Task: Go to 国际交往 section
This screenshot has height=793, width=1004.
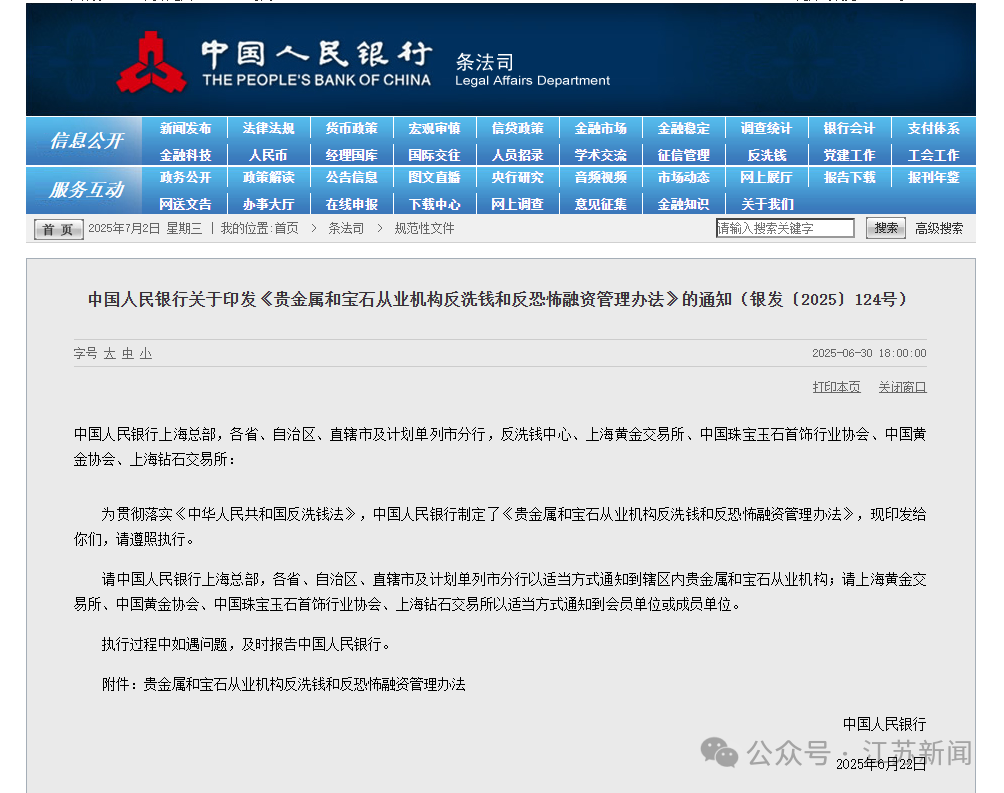Action: tap(434, 155)
